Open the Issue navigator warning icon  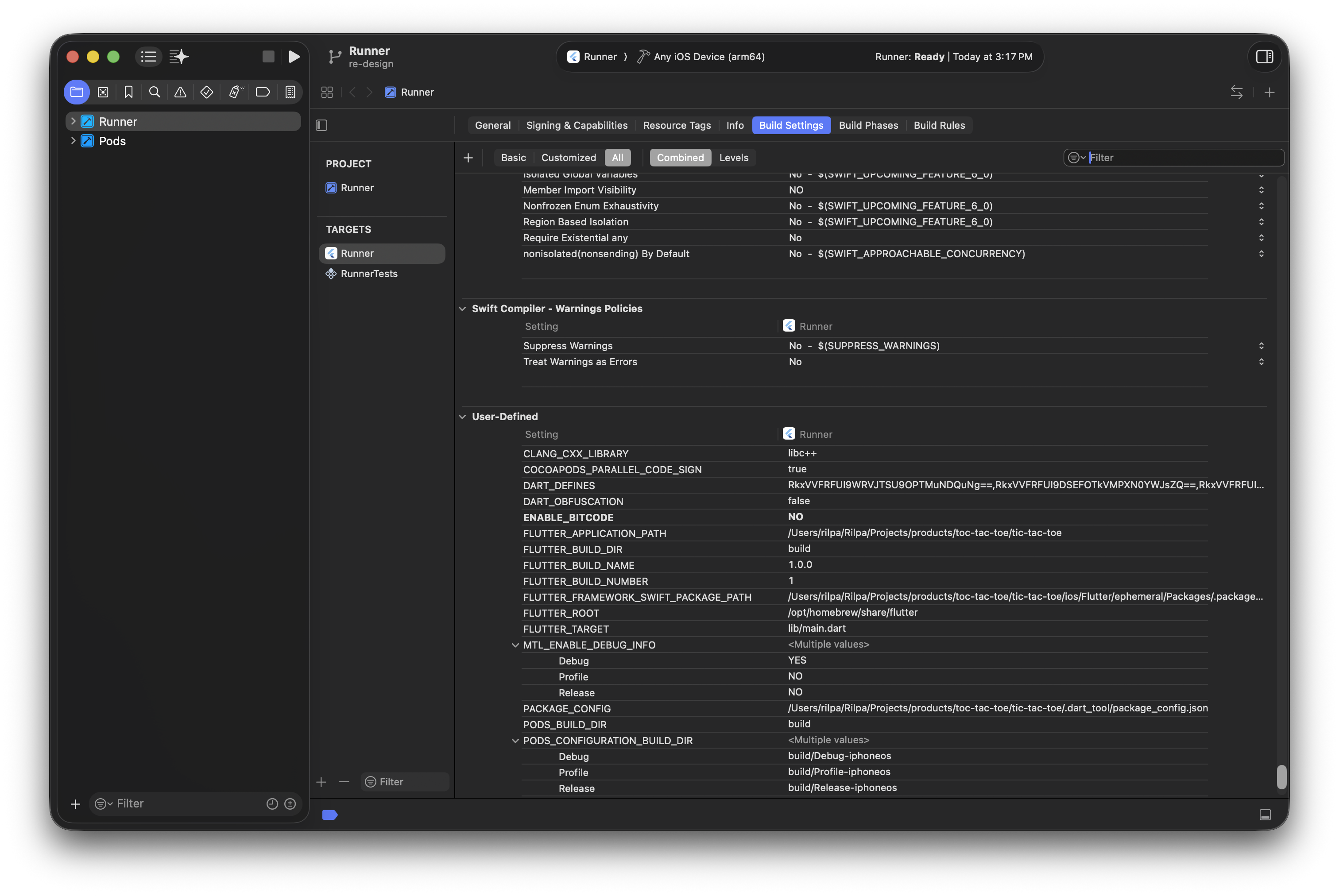click(x=180, y=92)
